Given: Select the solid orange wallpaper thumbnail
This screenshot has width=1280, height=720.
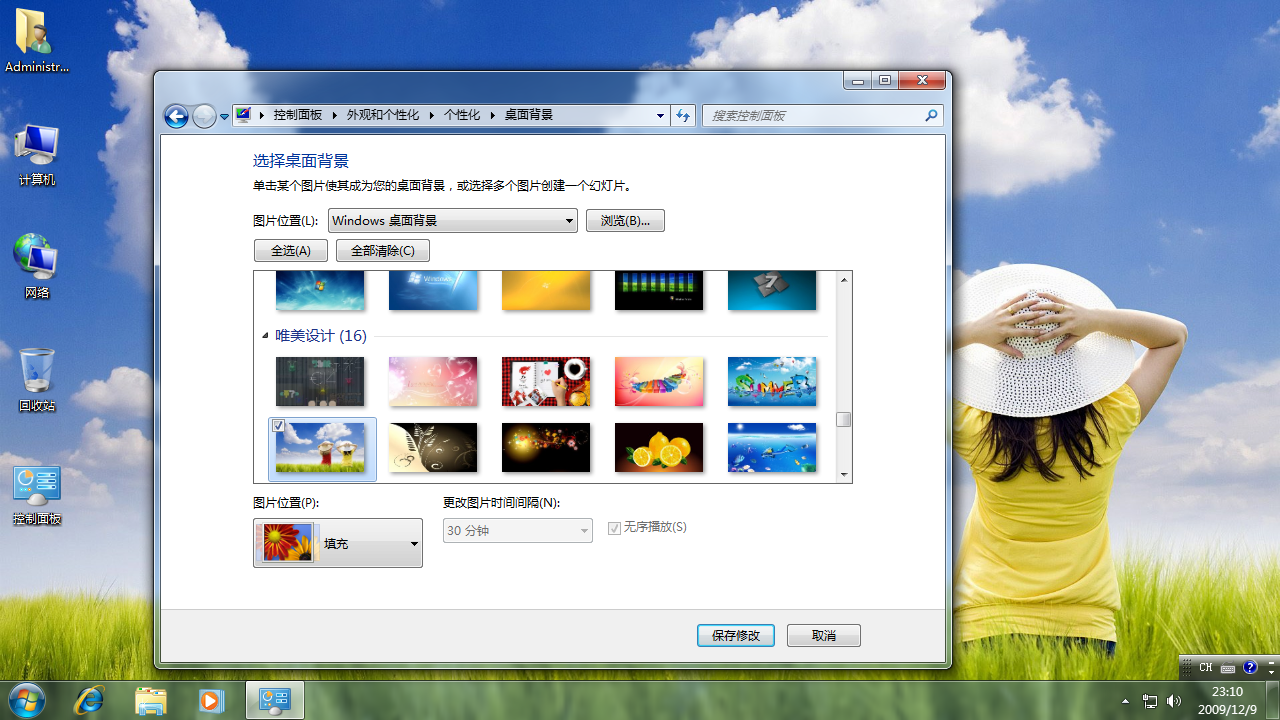Looking at the screenshot, I should coord(546,290).
